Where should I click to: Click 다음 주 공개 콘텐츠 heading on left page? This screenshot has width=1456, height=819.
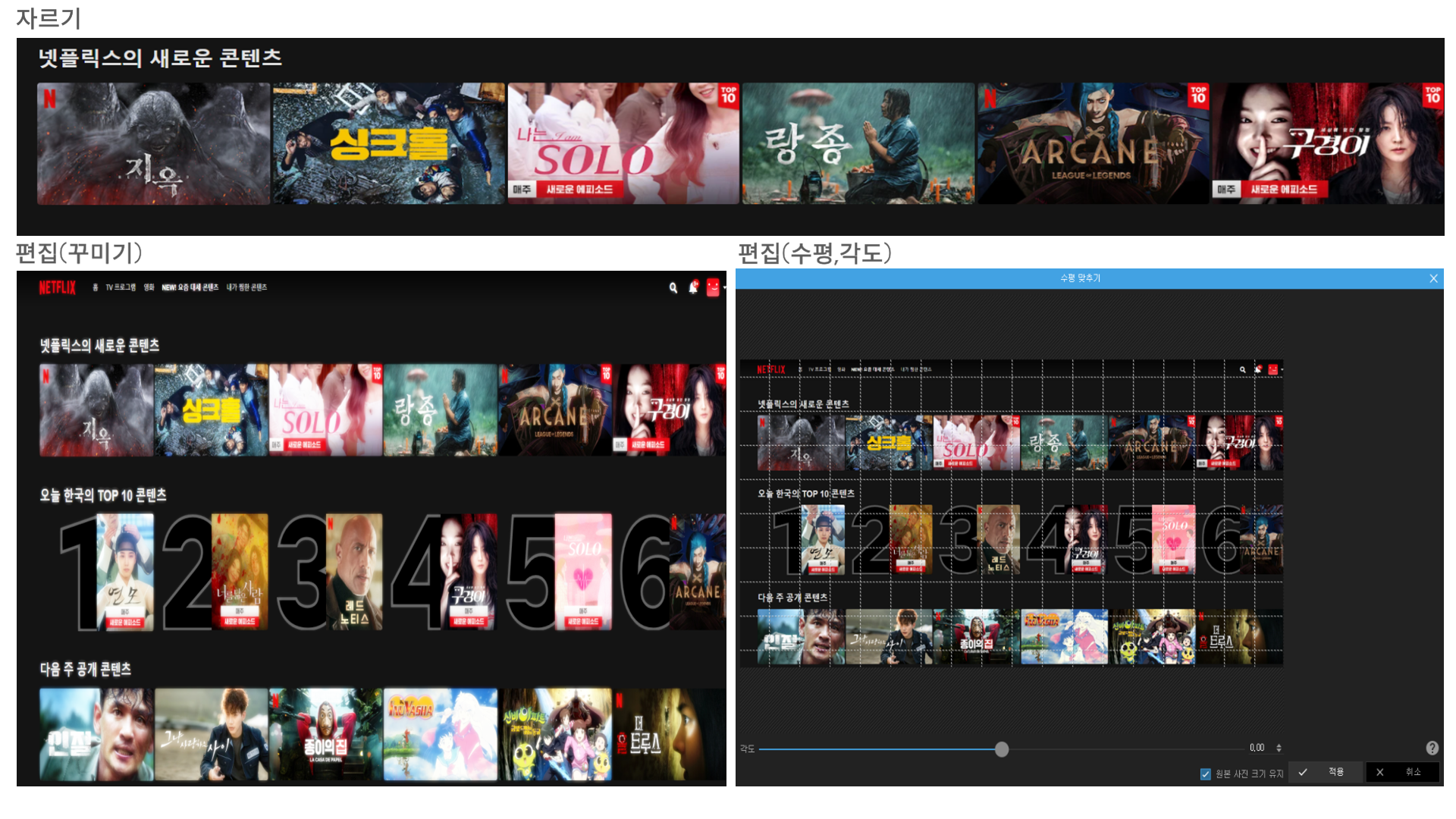tap(86, 669)
